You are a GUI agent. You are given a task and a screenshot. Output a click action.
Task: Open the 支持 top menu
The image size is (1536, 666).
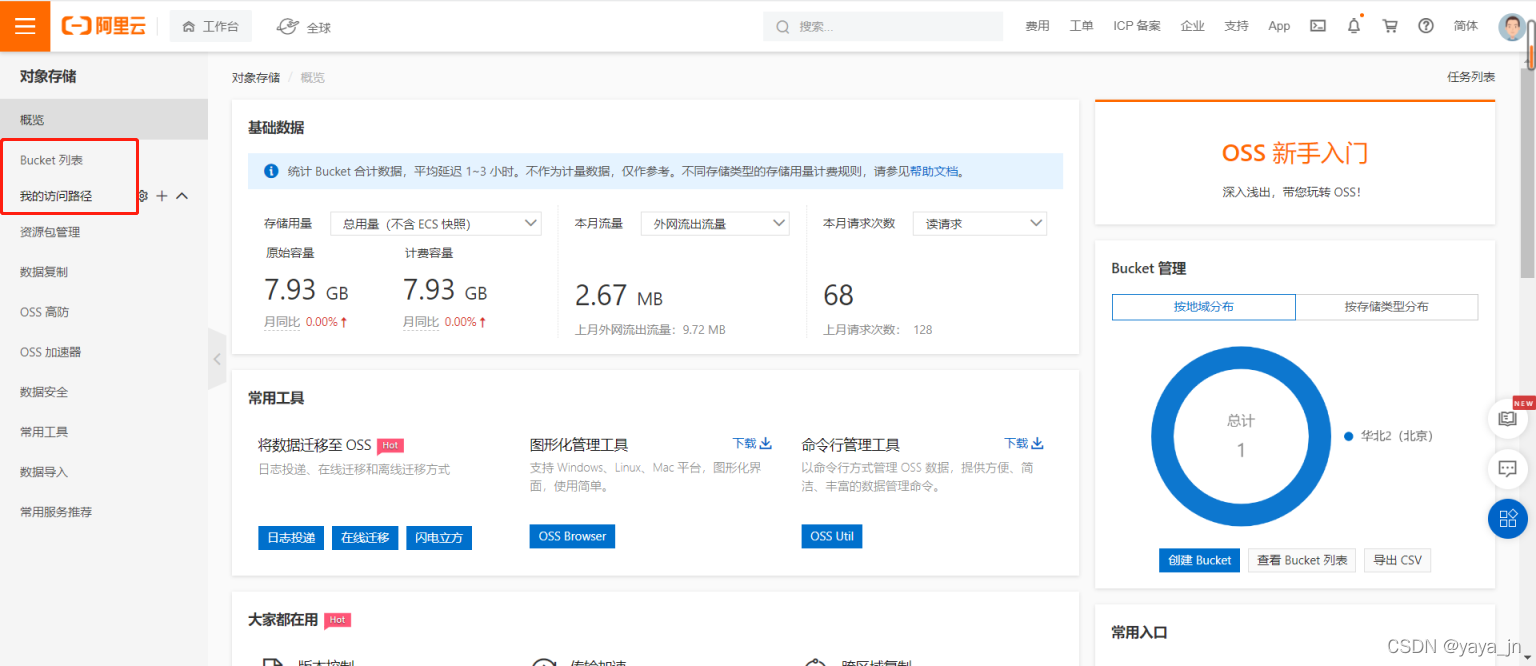(1236, 26)
